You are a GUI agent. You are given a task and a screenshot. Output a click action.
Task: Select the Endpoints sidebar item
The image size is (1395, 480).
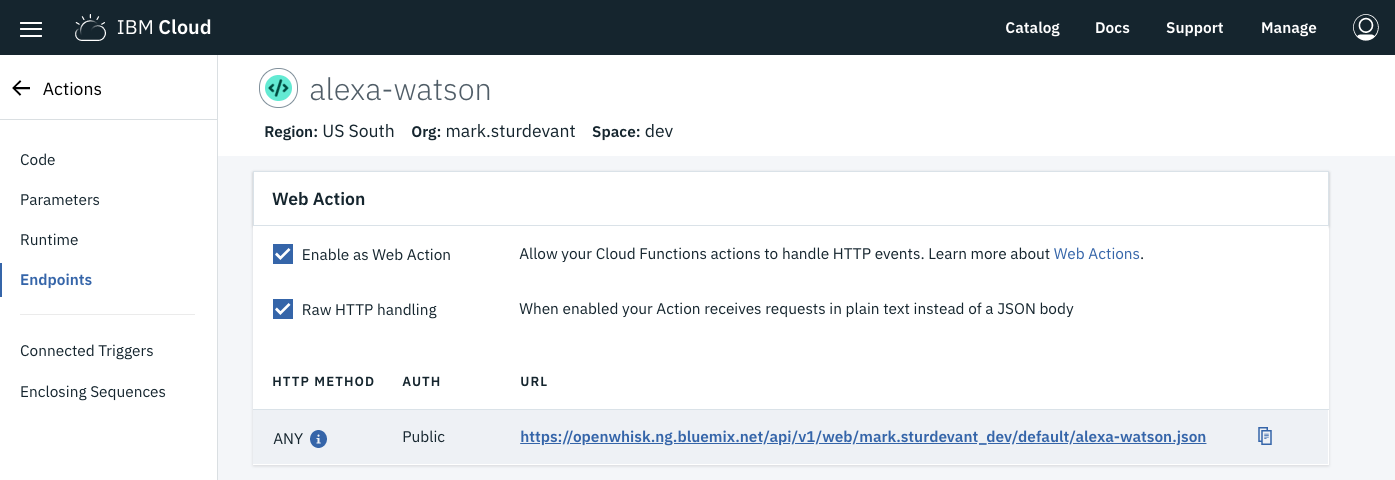56,280
